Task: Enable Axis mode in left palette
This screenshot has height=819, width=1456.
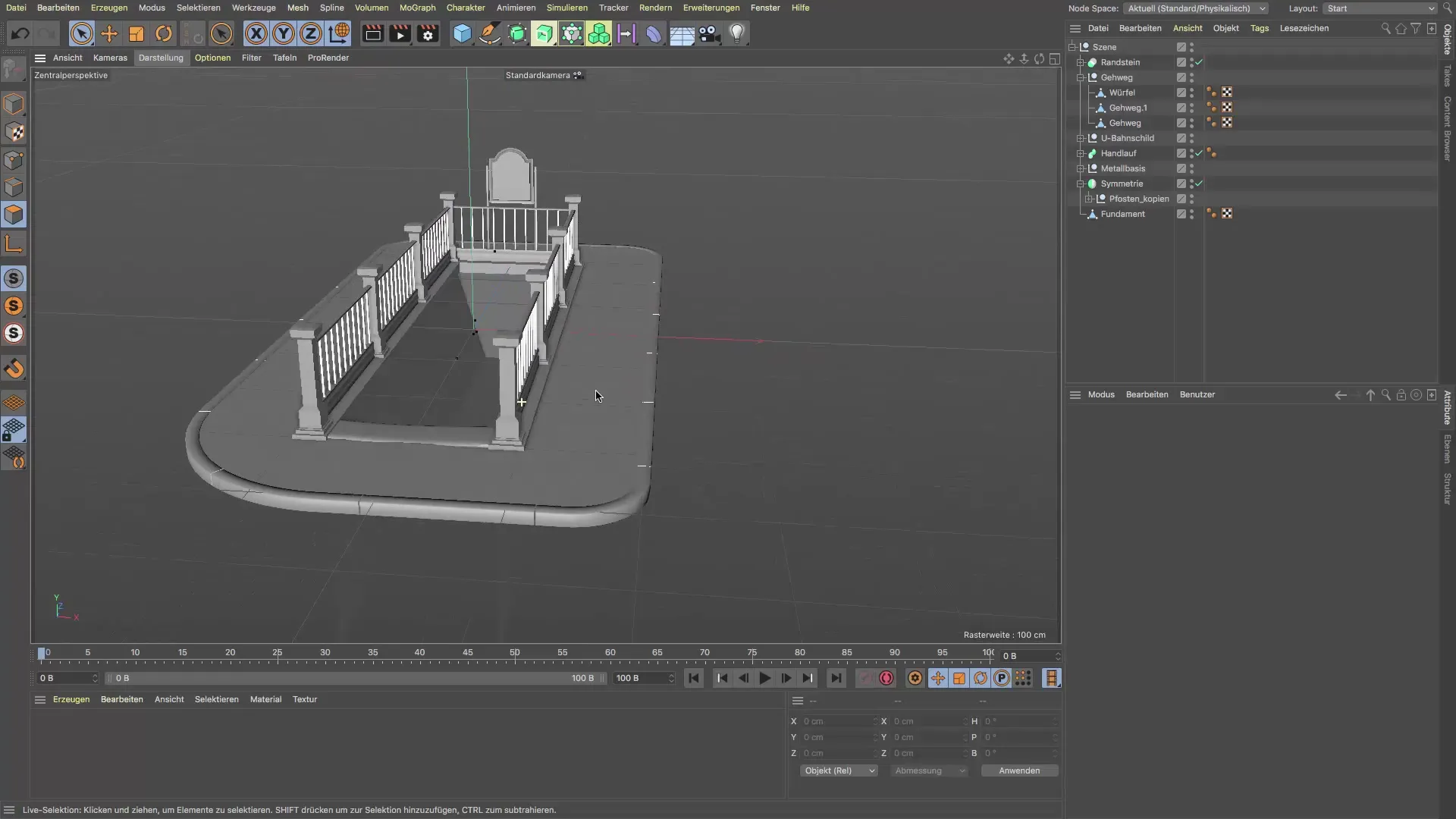Action: point(14,243)
